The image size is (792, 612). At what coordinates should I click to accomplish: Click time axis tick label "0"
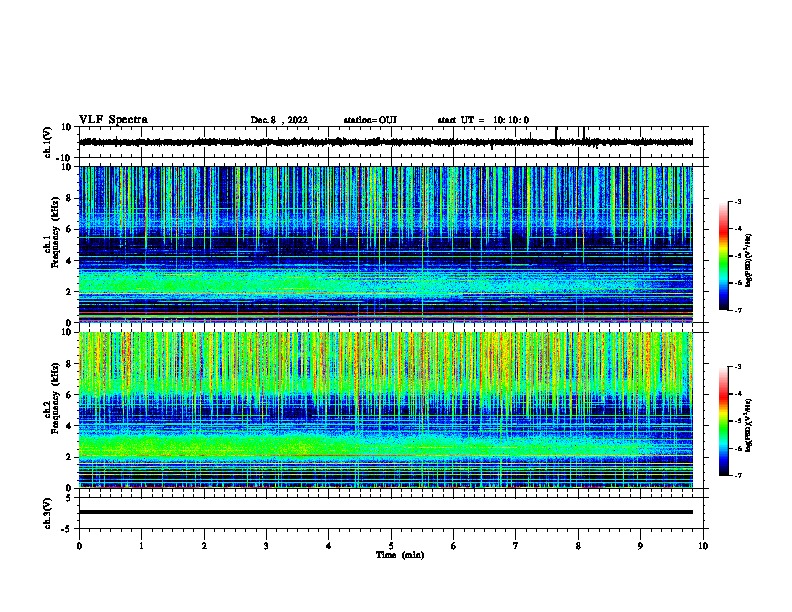coord(79,546)
